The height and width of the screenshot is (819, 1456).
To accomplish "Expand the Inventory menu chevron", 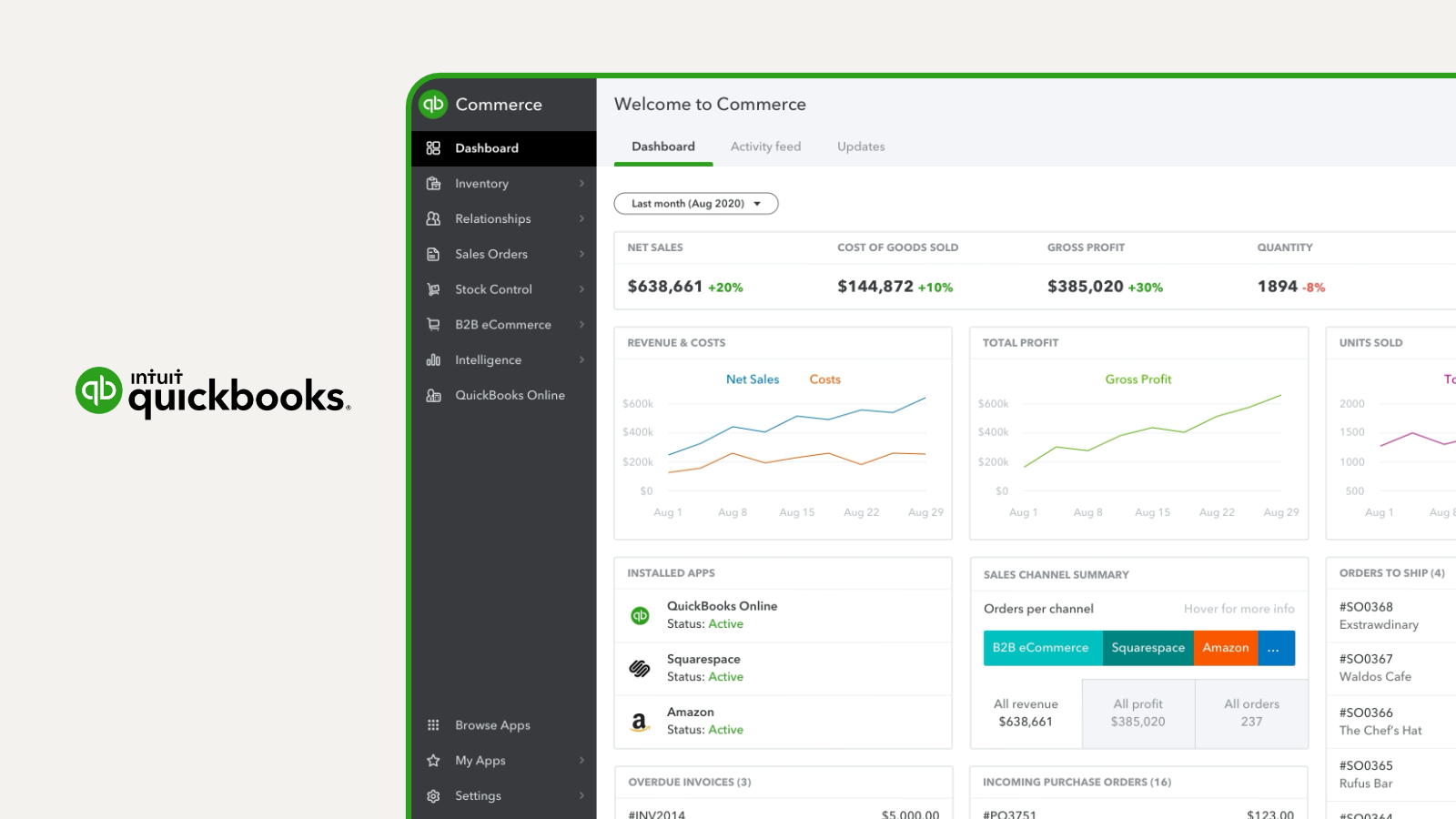I will pyautogui.click(x=581, y=184).
